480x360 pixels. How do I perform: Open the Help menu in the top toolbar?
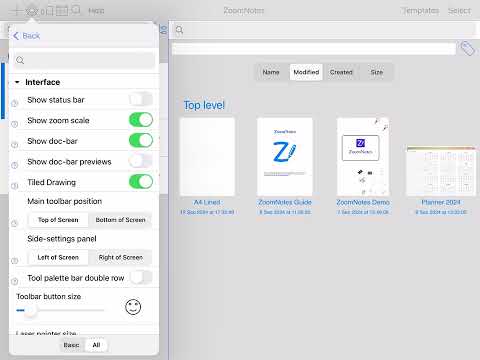pyautogui.click(x=96, y=11)
